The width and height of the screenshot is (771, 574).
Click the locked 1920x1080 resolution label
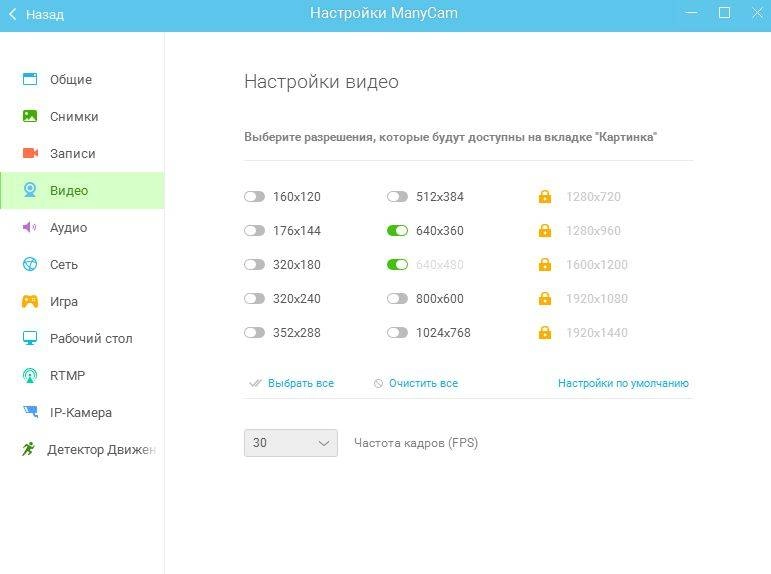point(597,299)
